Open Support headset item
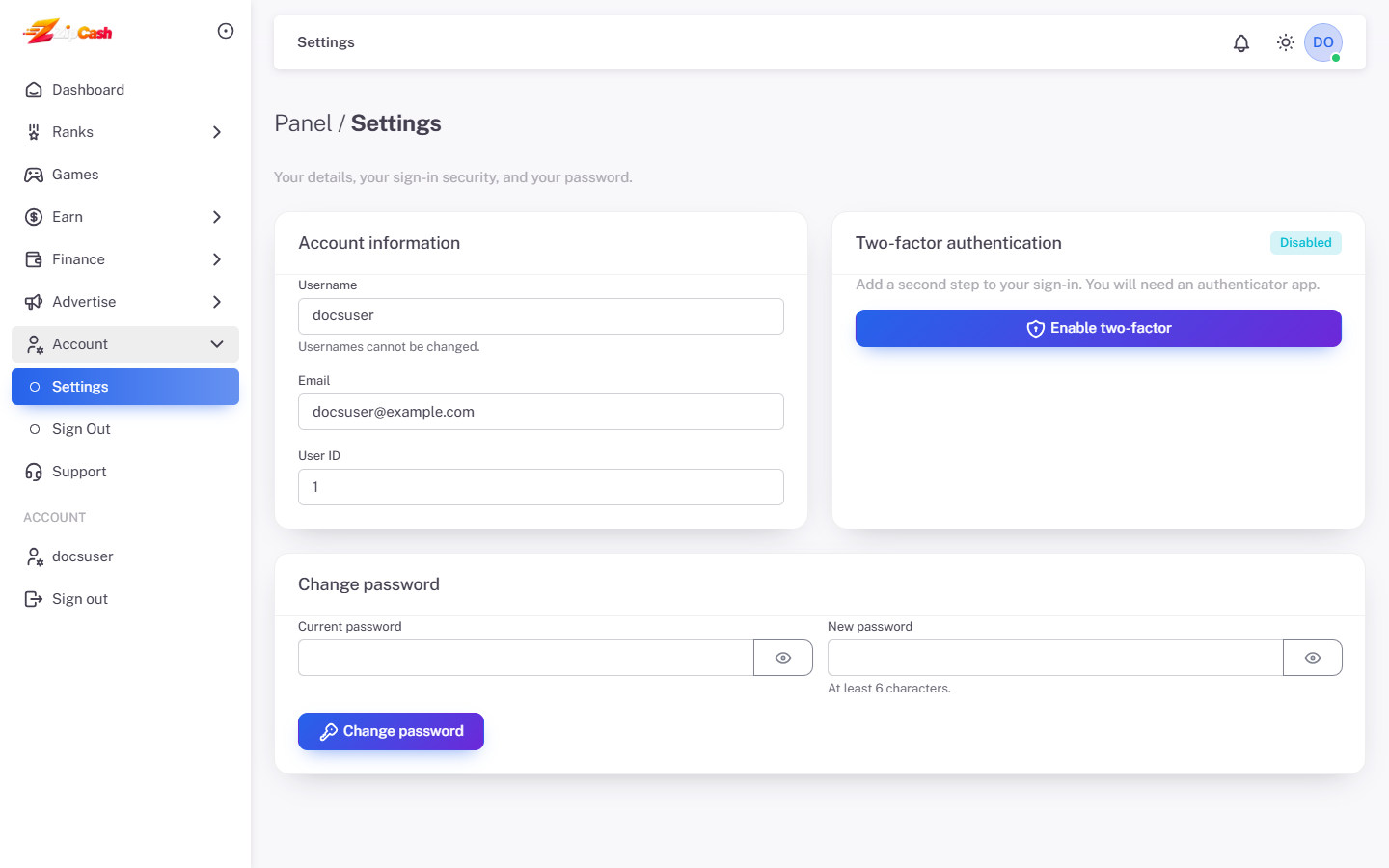The height and width of the screenshot is (868, 1389). click(125, 472)
